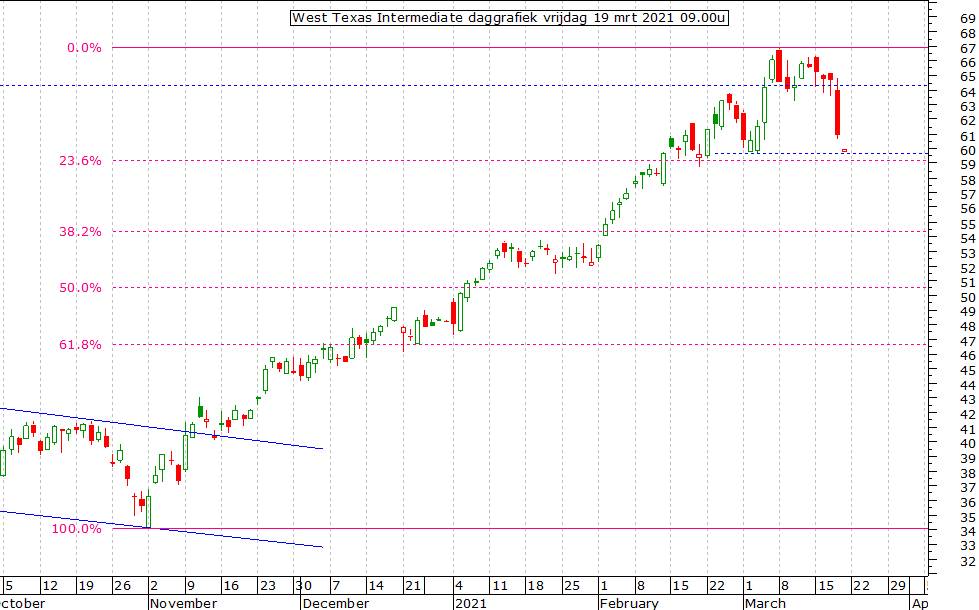Click the December month label on time axis
The height and width of the screenshot is (610, 979).
coord(335,603)
